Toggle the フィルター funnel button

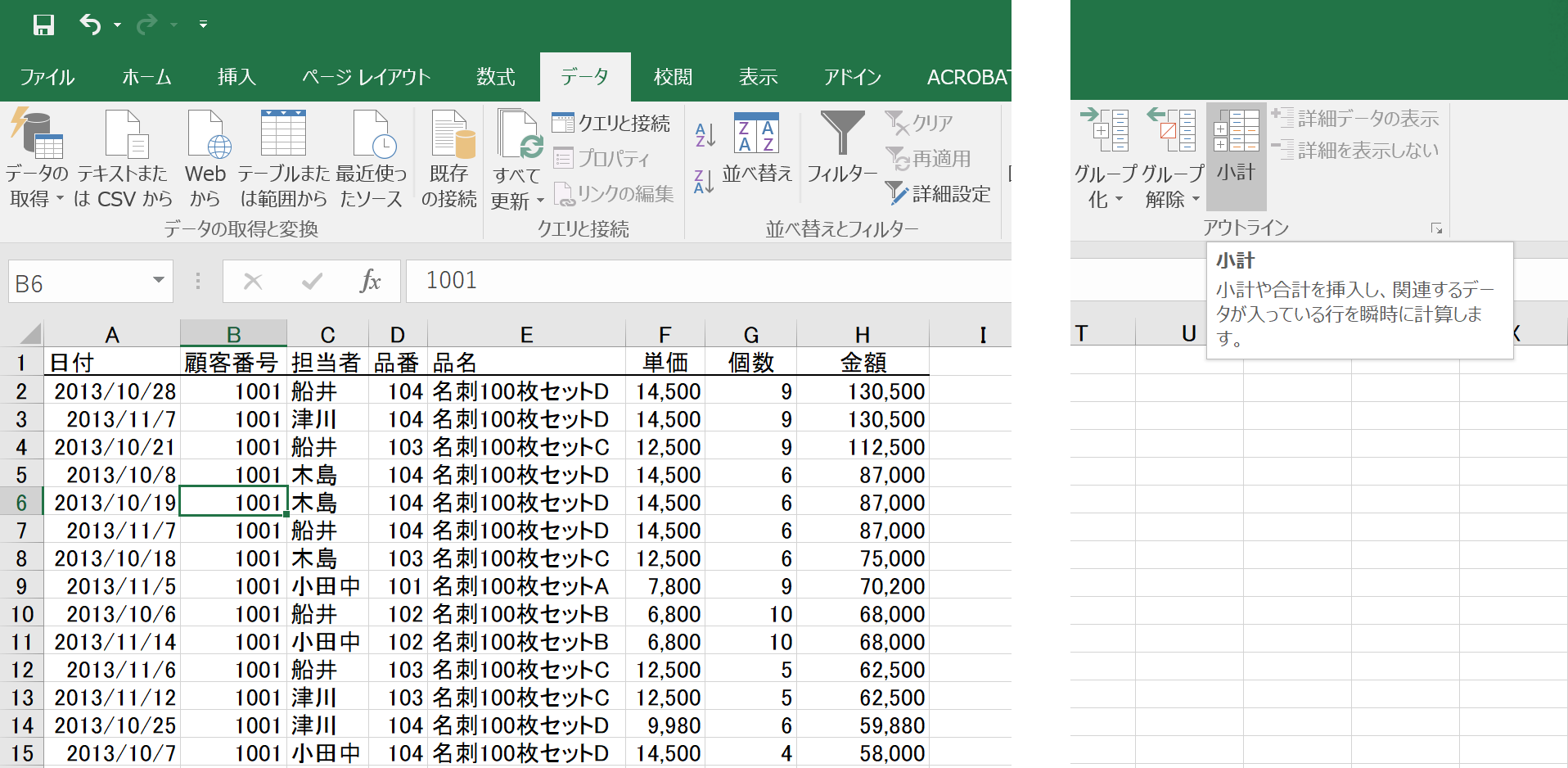tap(842, 147)
